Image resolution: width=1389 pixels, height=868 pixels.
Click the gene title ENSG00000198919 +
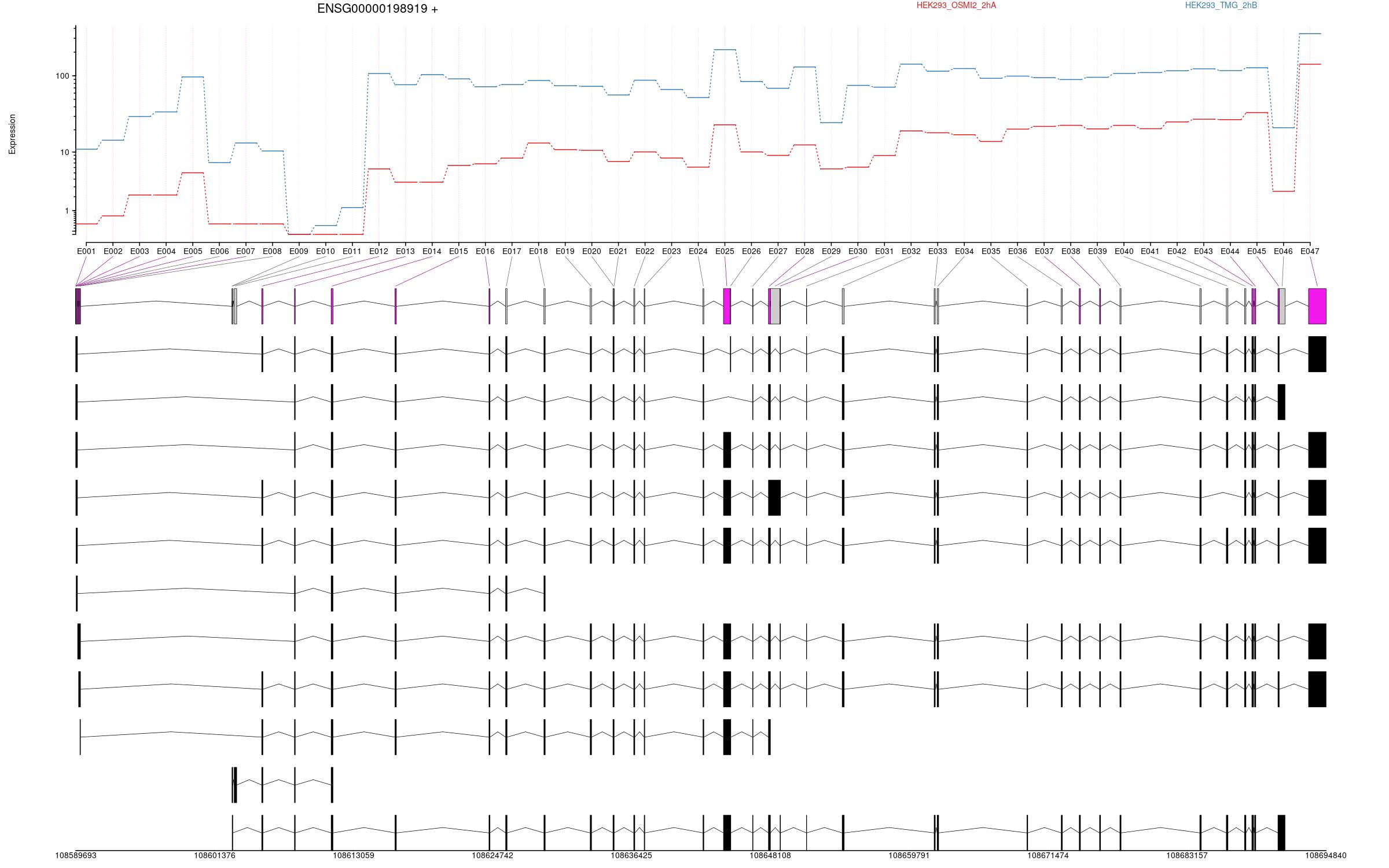coord(377,9)
